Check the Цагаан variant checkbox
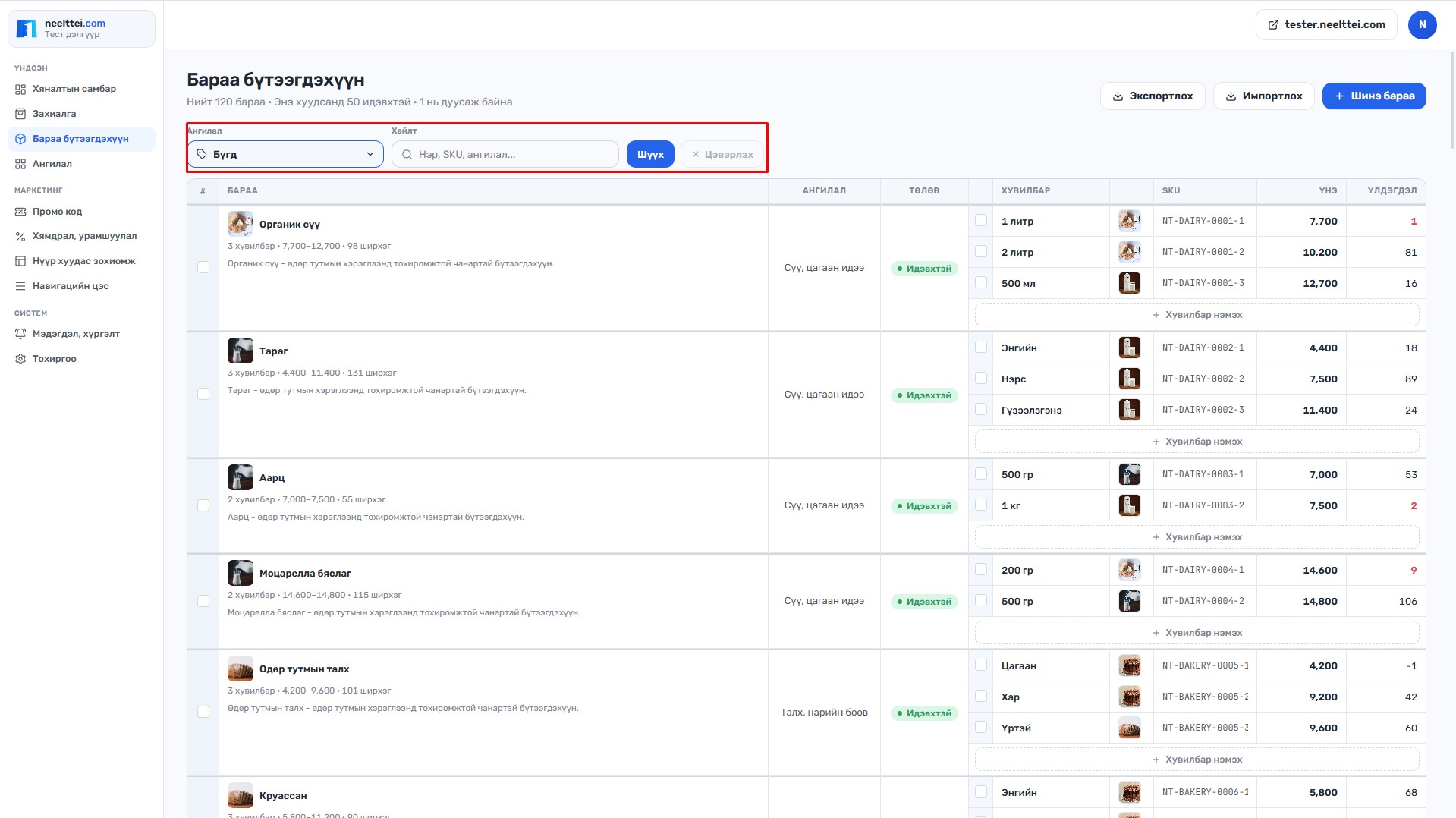The width and height of the screenshot is (1456, 818). (981, 665)
